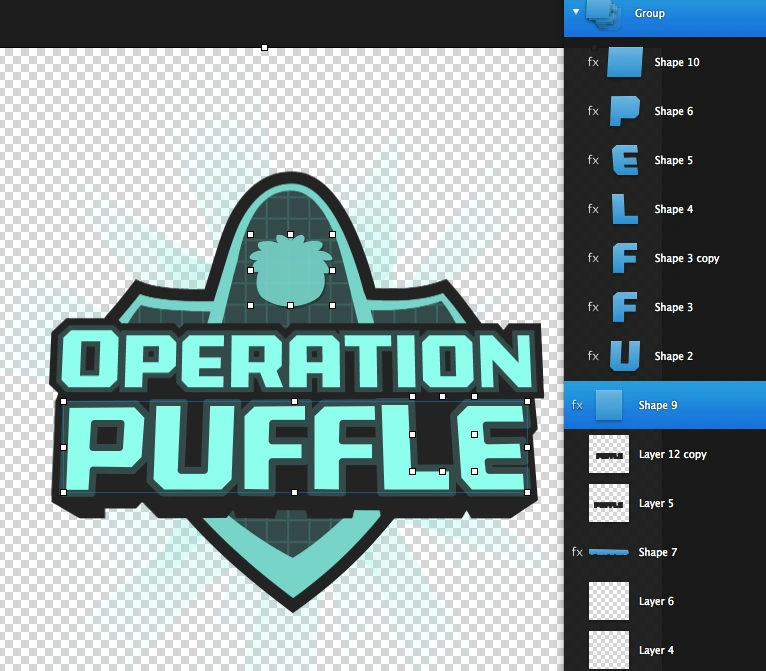Click the OPERATION text on the canvas

[297, 359]
